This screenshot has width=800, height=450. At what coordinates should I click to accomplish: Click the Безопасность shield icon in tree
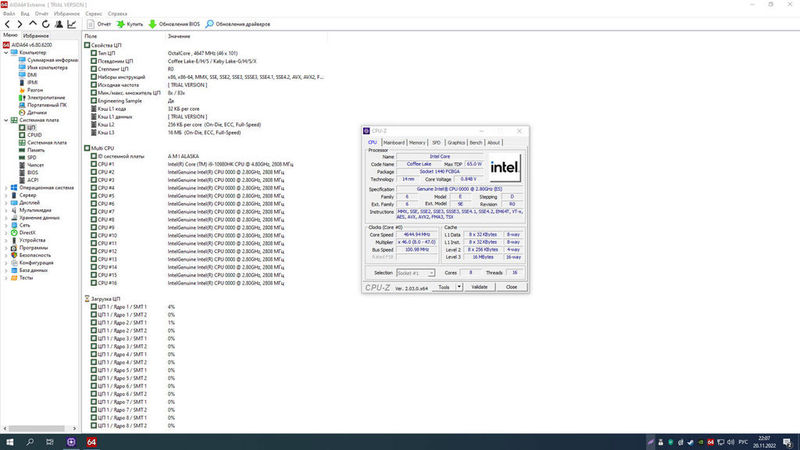pyautogui.click(x=14, y=255)
